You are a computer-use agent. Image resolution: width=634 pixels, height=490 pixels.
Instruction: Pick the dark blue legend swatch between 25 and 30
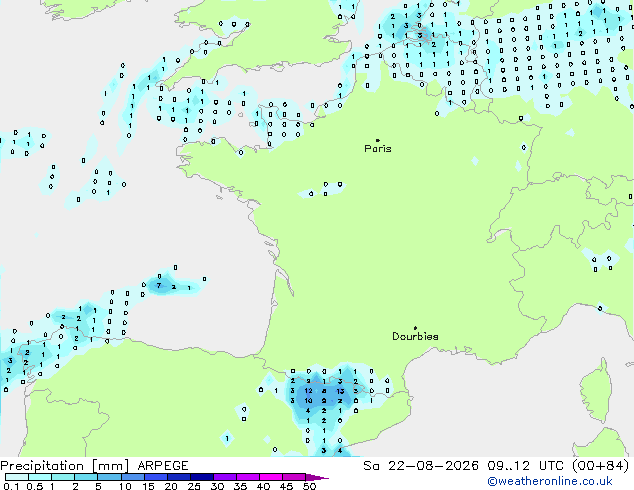[x=202, y=477]
